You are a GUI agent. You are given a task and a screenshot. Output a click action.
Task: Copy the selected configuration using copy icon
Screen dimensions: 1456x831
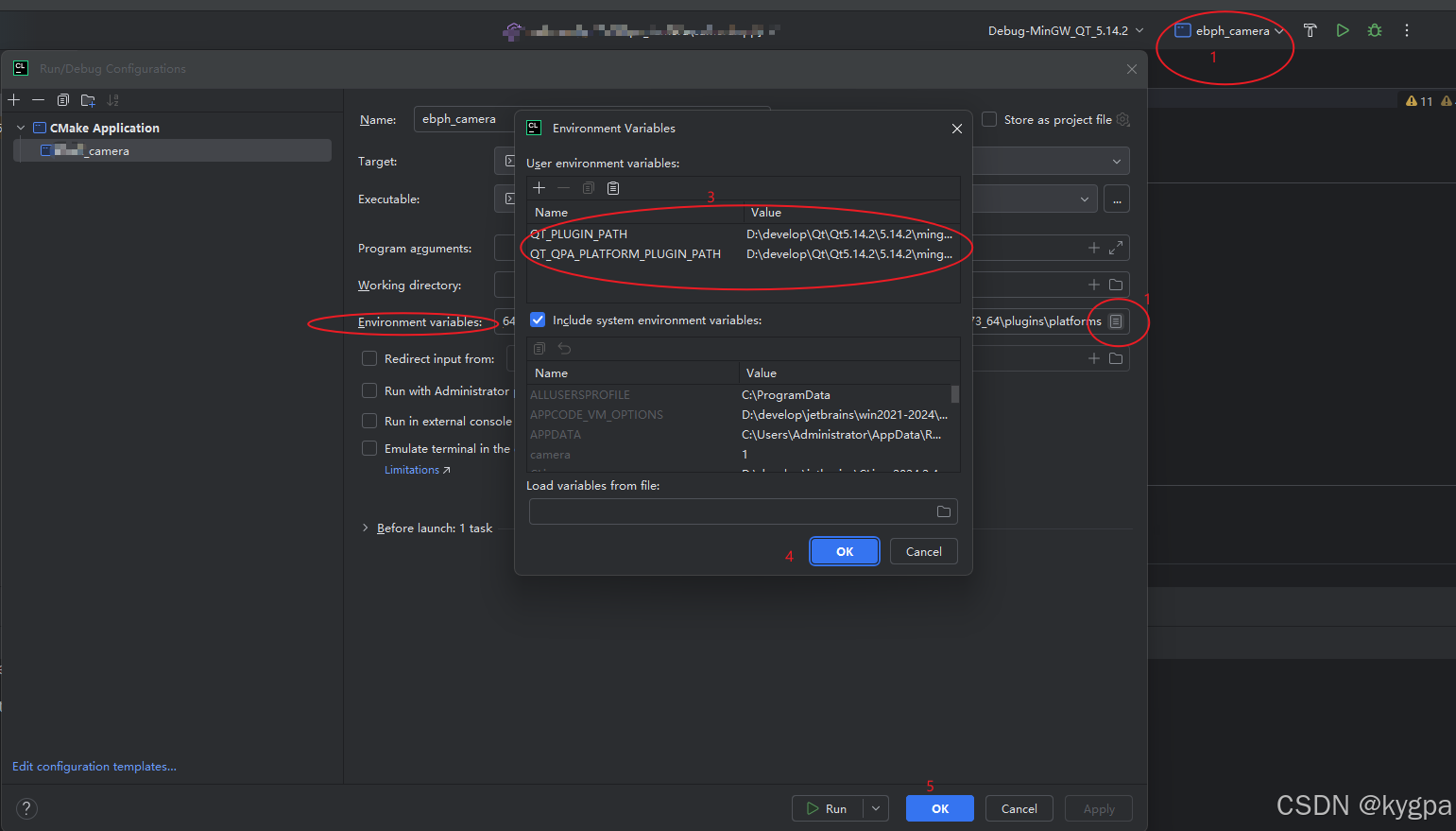[62, 99]
